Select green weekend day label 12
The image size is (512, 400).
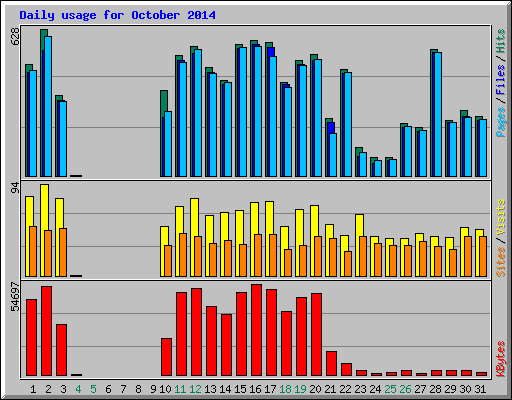point(195,389)
